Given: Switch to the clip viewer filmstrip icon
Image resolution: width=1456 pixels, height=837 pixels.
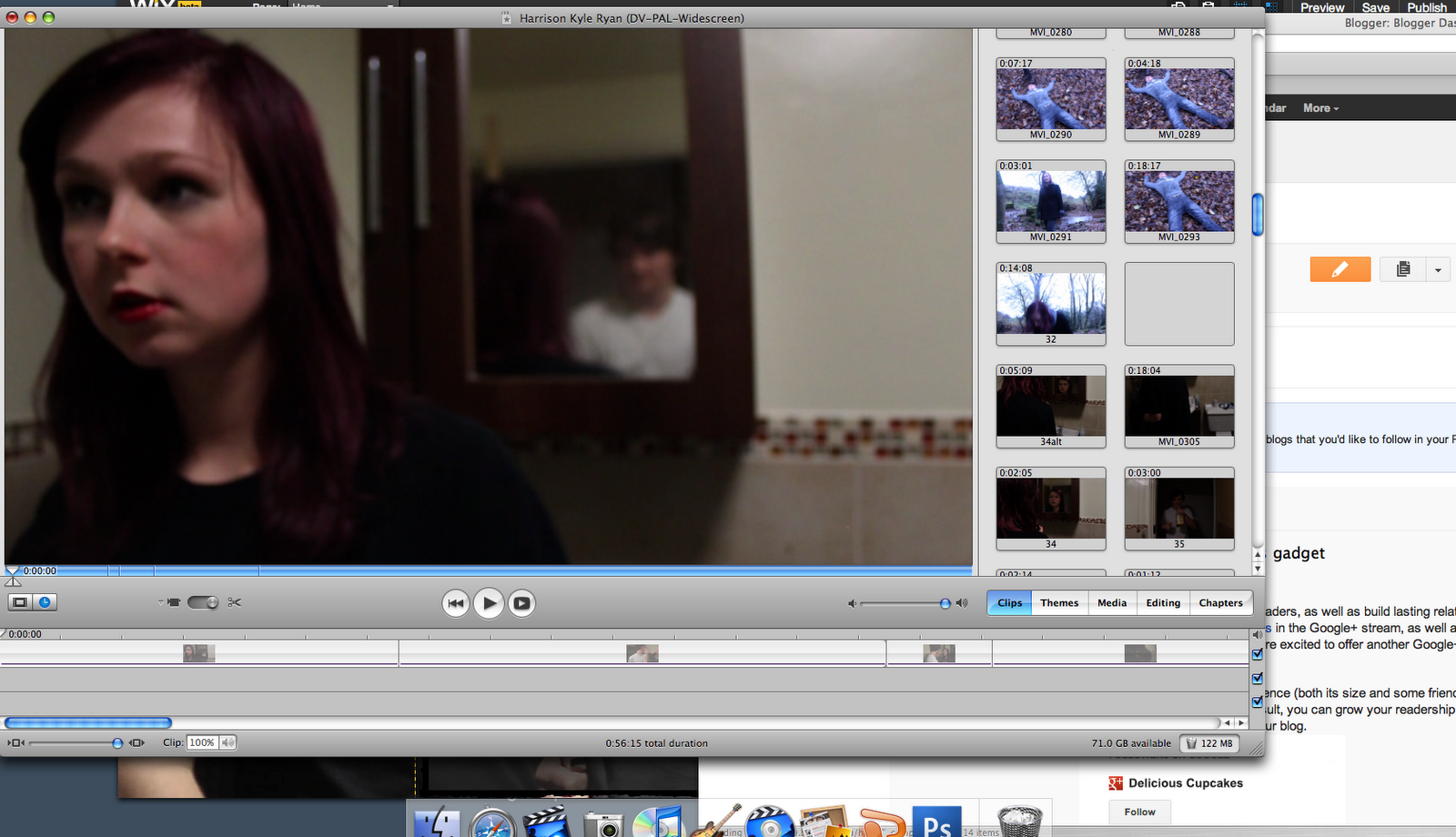Looking at the screenshot, I should point(19,601).
